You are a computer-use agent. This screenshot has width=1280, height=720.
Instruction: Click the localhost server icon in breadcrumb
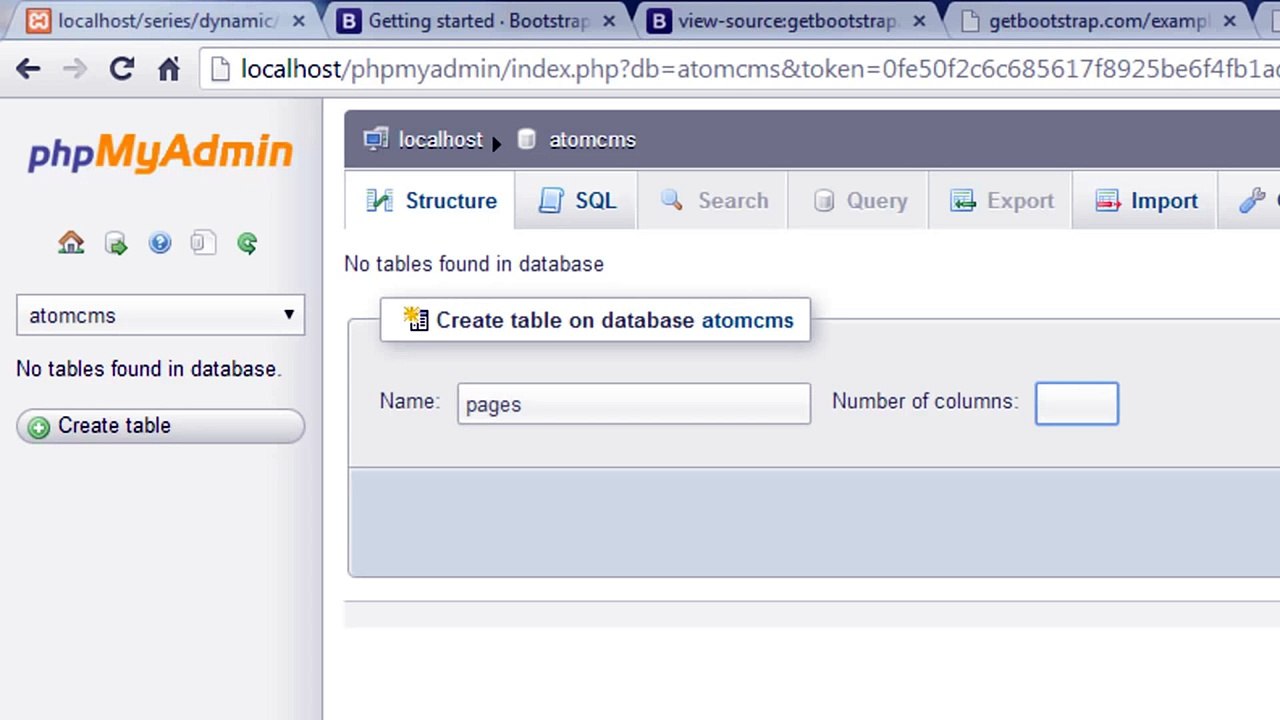pyautogui.click(x=376, y=139)
